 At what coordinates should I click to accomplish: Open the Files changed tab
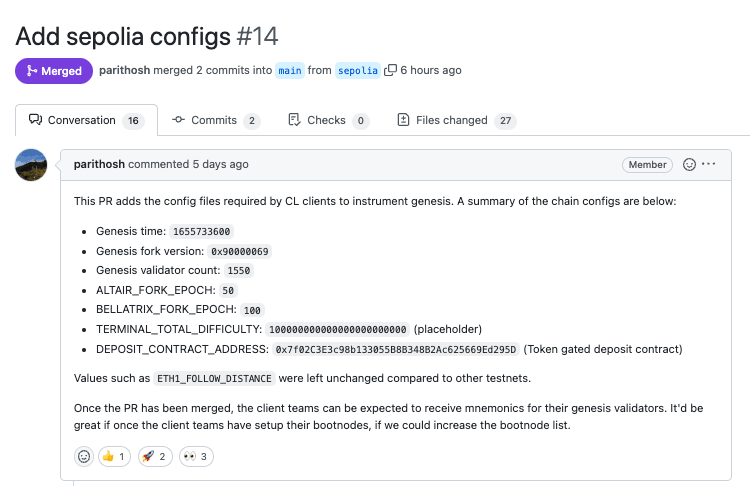point(457,120)
